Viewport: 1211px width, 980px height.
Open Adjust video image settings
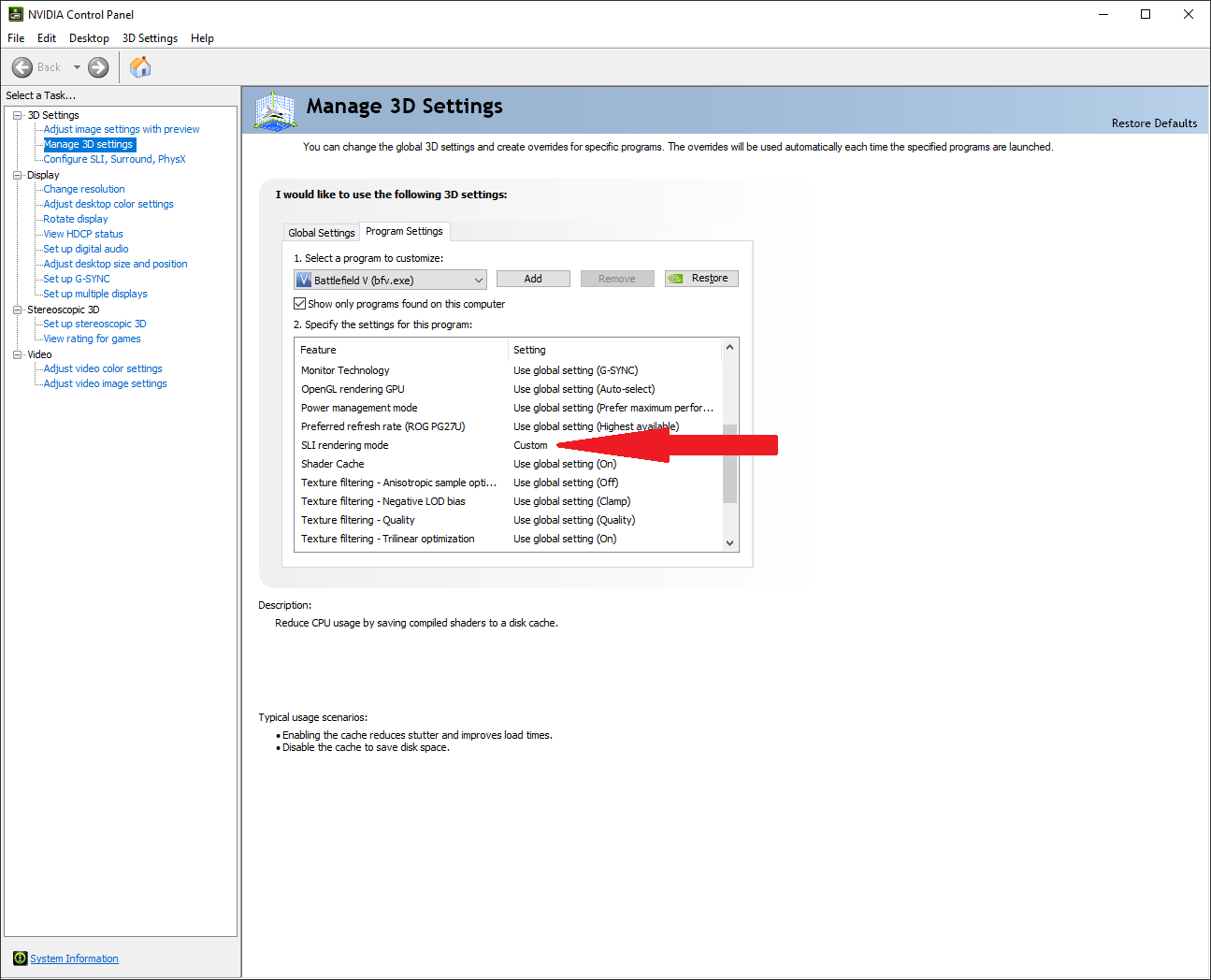[105, 383]
